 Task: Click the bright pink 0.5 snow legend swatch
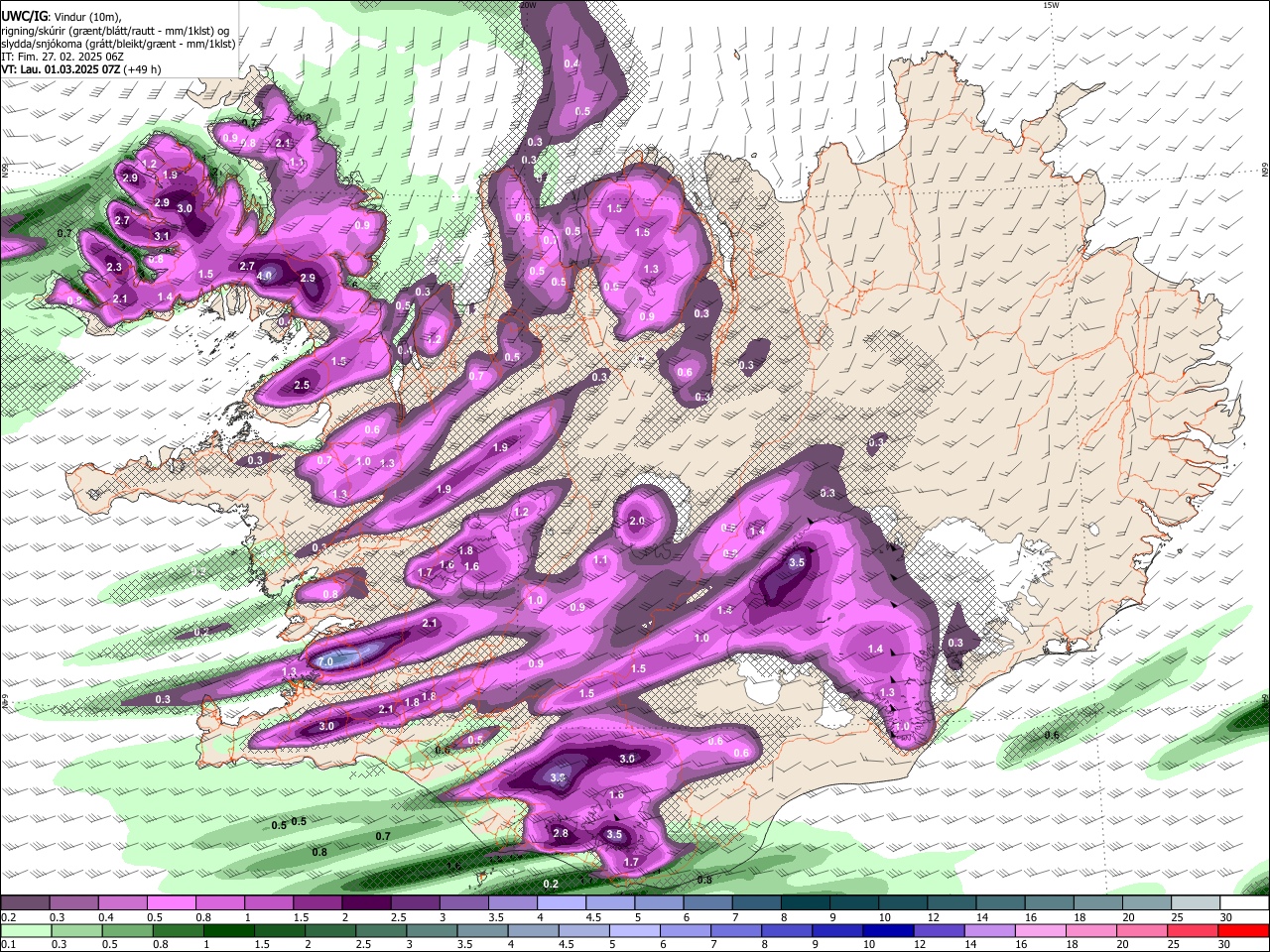tap(171, 903)
